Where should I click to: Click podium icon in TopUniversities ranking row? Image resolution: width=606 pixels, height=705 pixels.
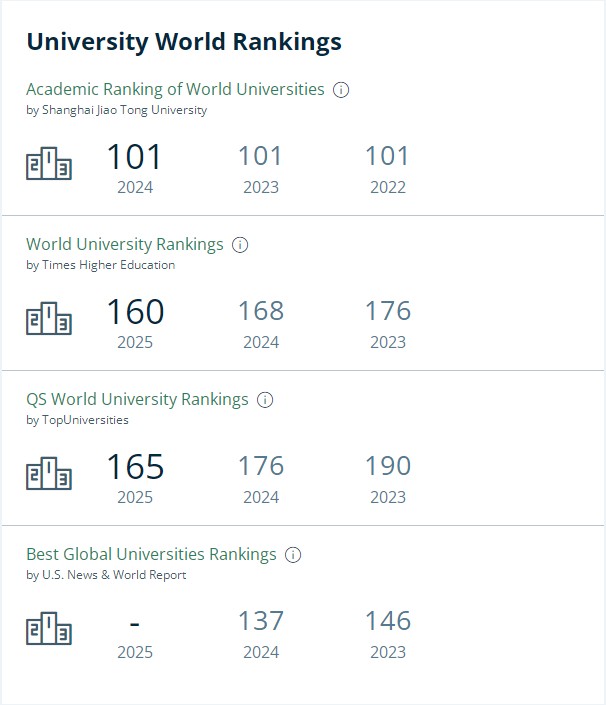click(x=49, y=475)
